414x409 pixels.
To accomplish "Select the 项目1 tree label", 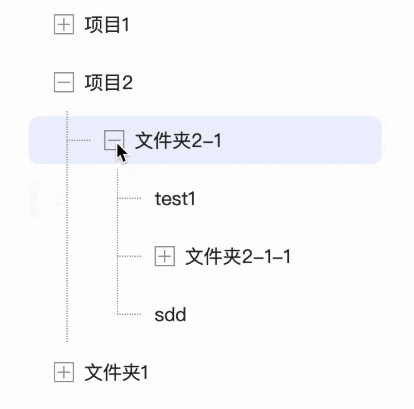I will click(107, 25).
